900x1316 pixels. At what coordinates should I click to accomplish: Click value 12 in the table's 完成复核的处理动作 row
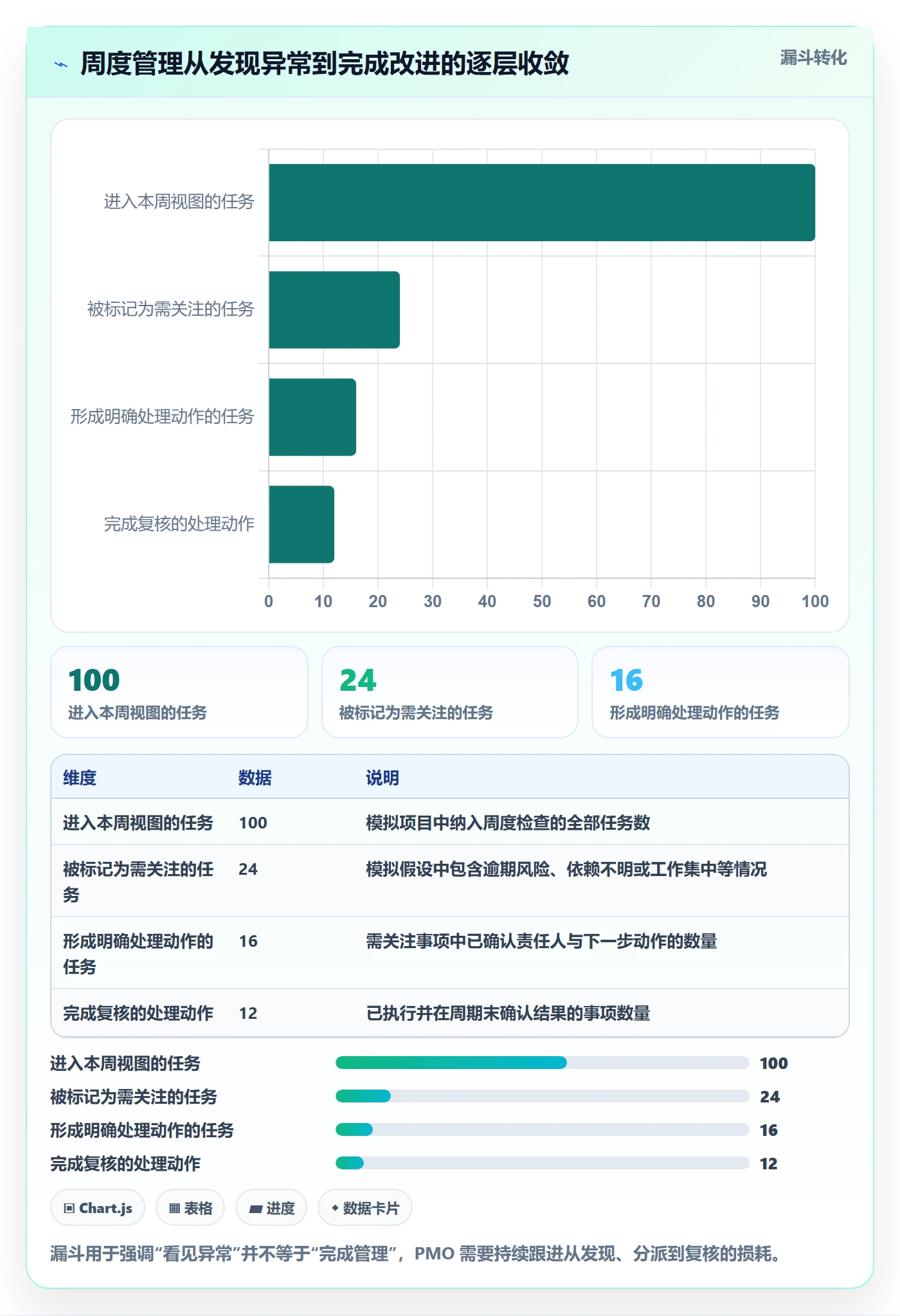tap(248, 1013)
